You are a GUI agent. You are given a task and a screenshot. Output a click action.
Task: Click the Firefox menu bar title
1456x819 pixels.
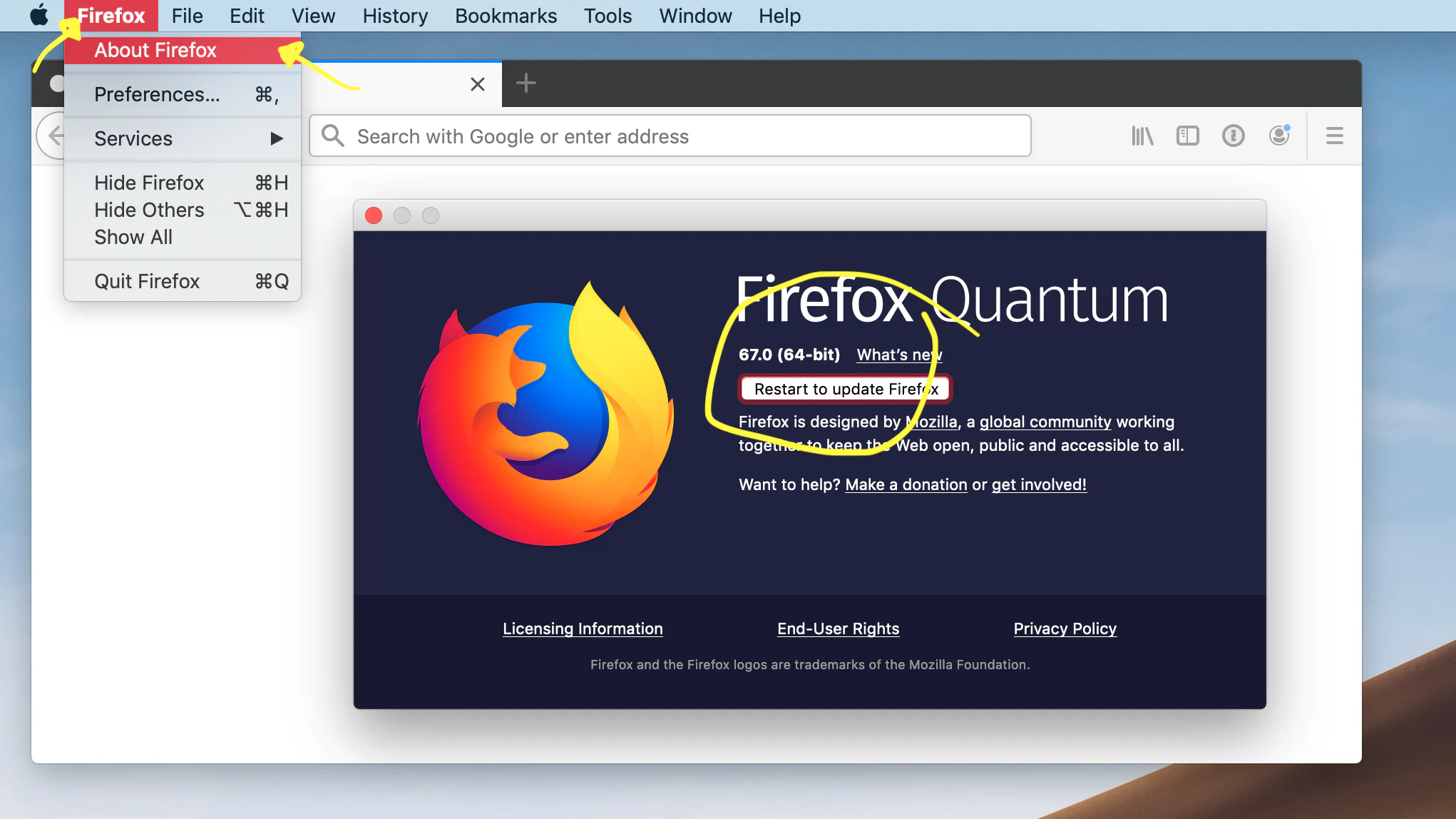111,16
